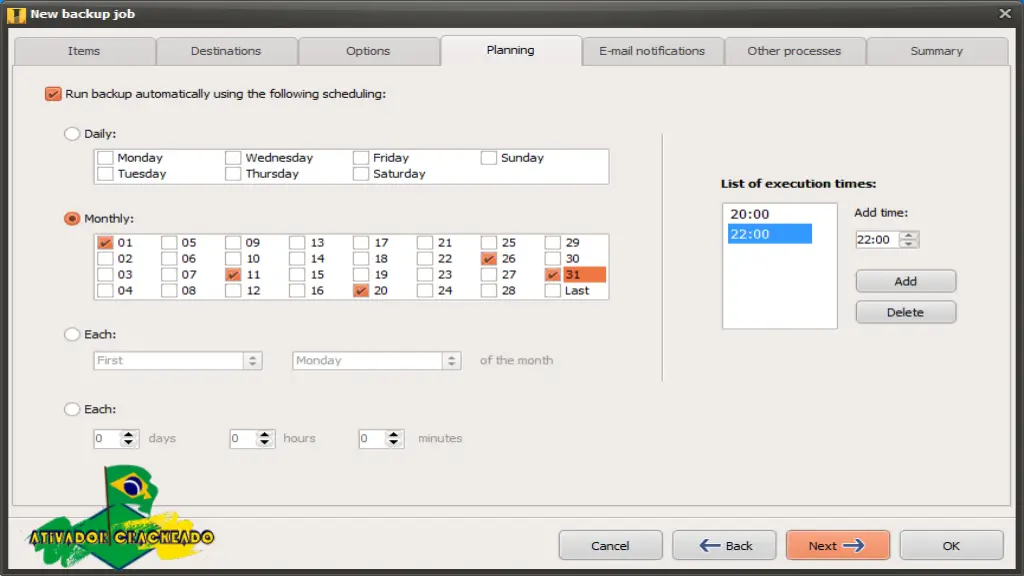This screenshot has height=576, width=1024.
Task: Select the Monthly radio button
Action: 72,219
